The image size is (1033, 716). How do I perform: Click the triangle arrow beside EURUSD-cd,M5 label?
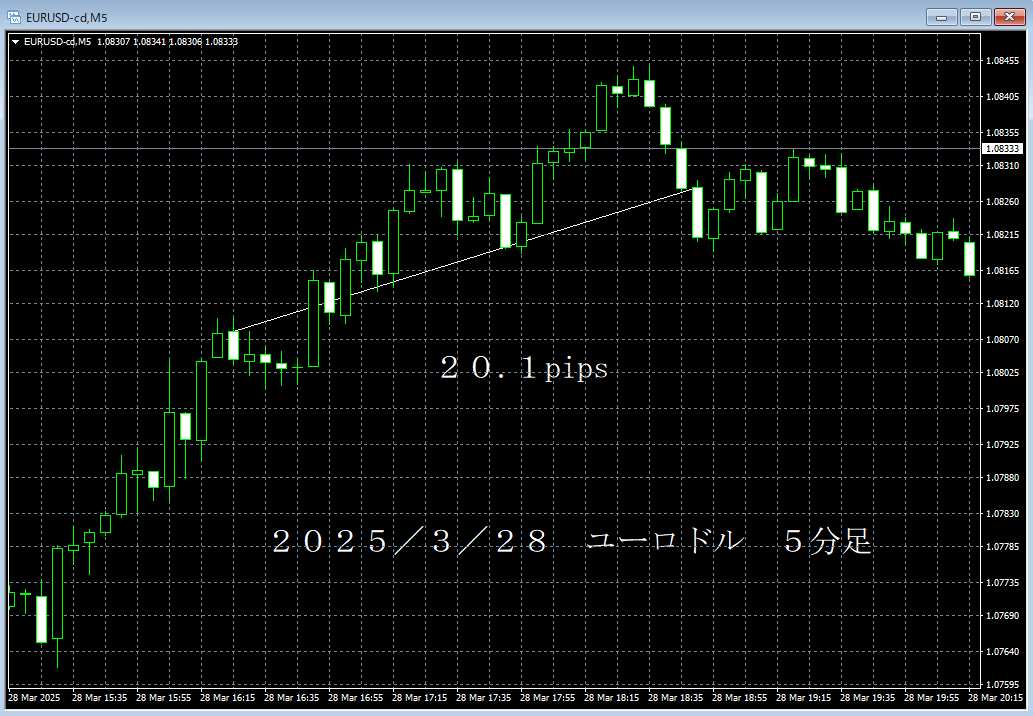tap(15, 41)
